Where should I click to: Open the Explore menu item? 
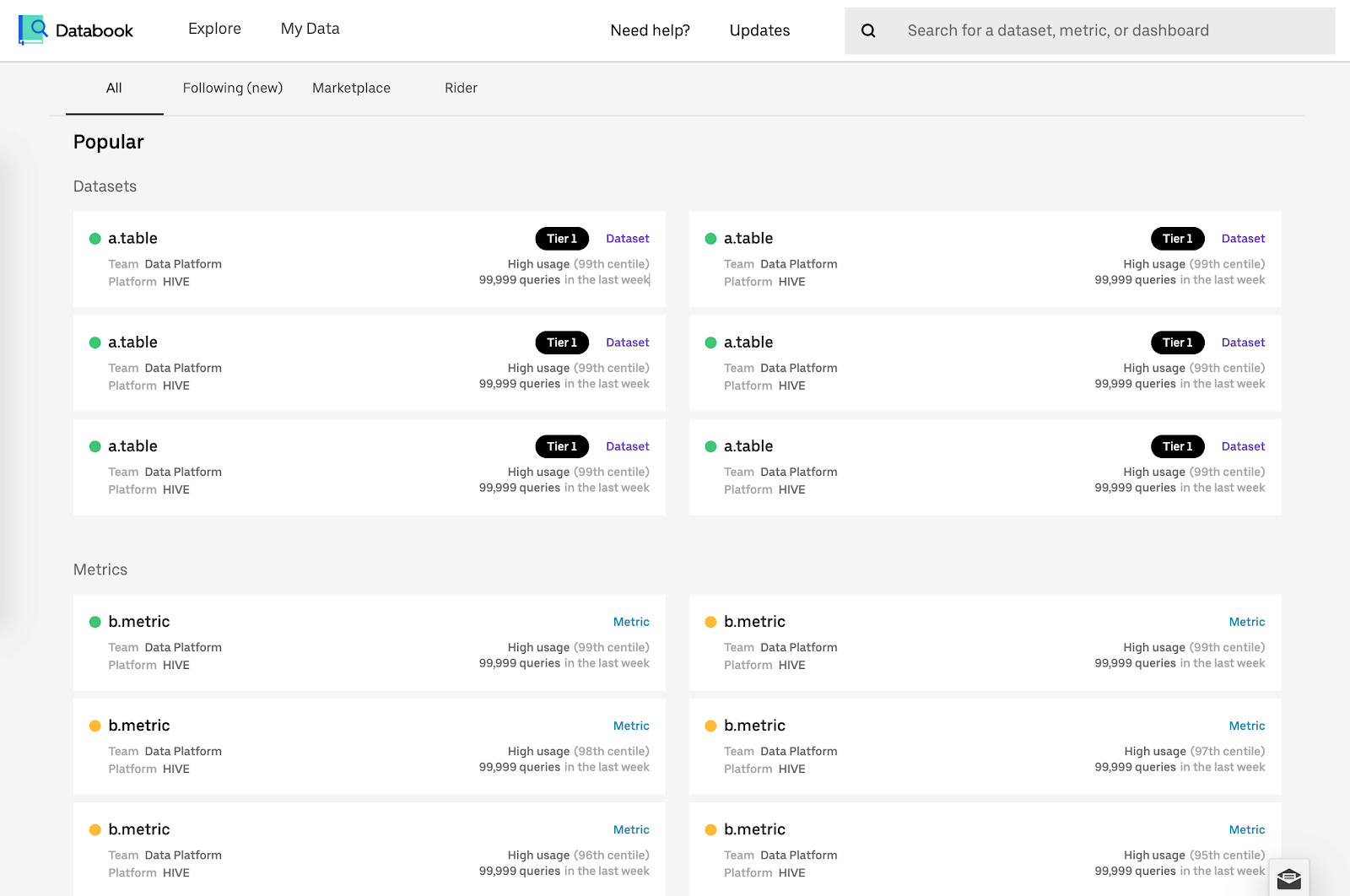point(214,29)
